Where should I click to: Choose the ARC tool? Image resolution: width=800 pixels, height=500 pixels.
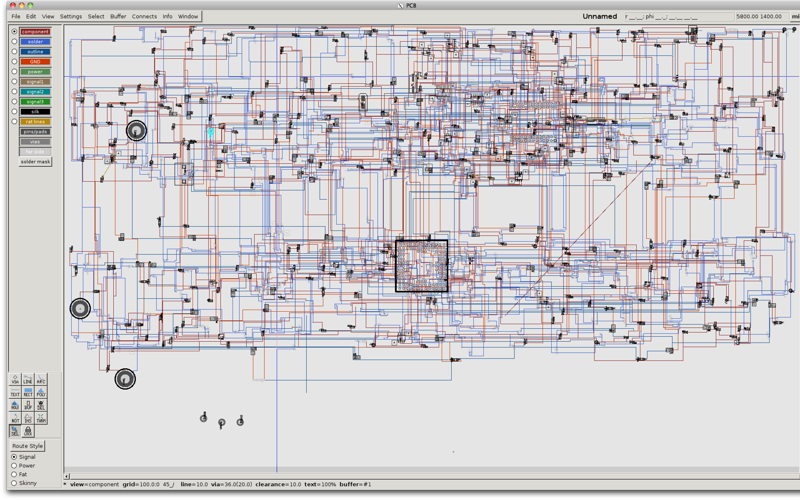click(41, 380)
